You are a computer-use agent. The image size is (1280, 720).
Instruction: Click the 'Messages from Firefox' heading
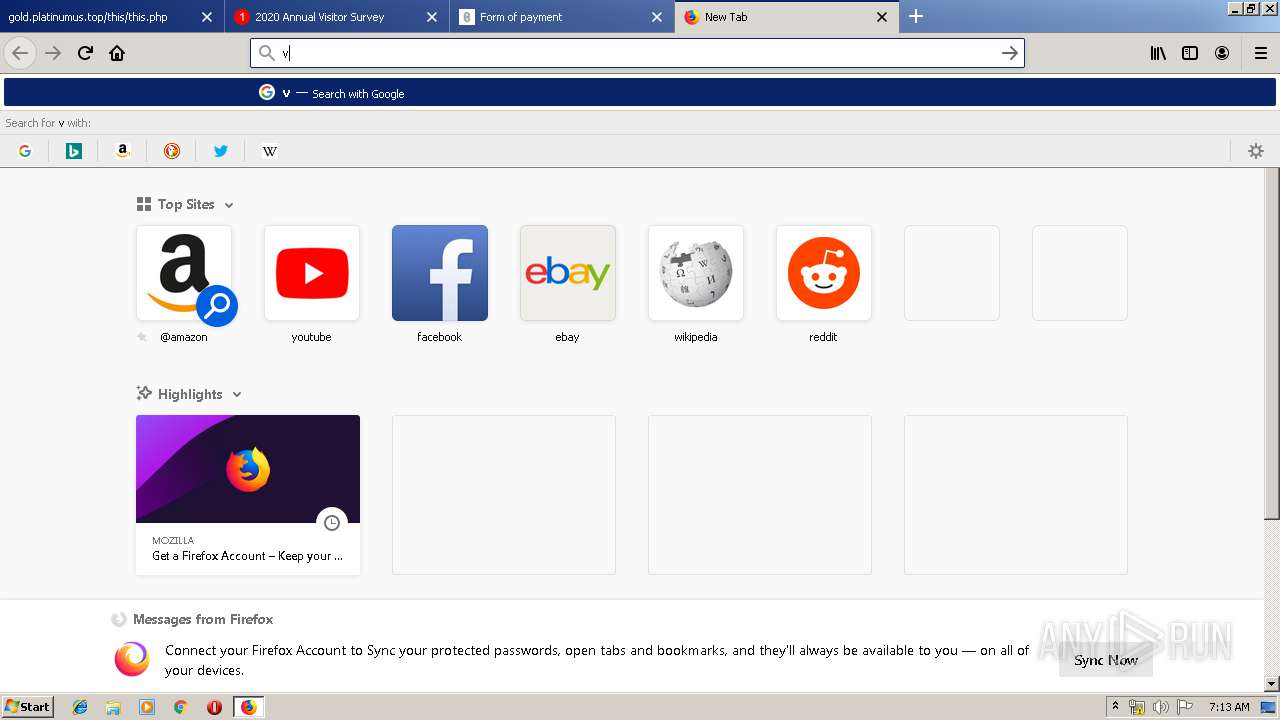(x=203, y=619)
